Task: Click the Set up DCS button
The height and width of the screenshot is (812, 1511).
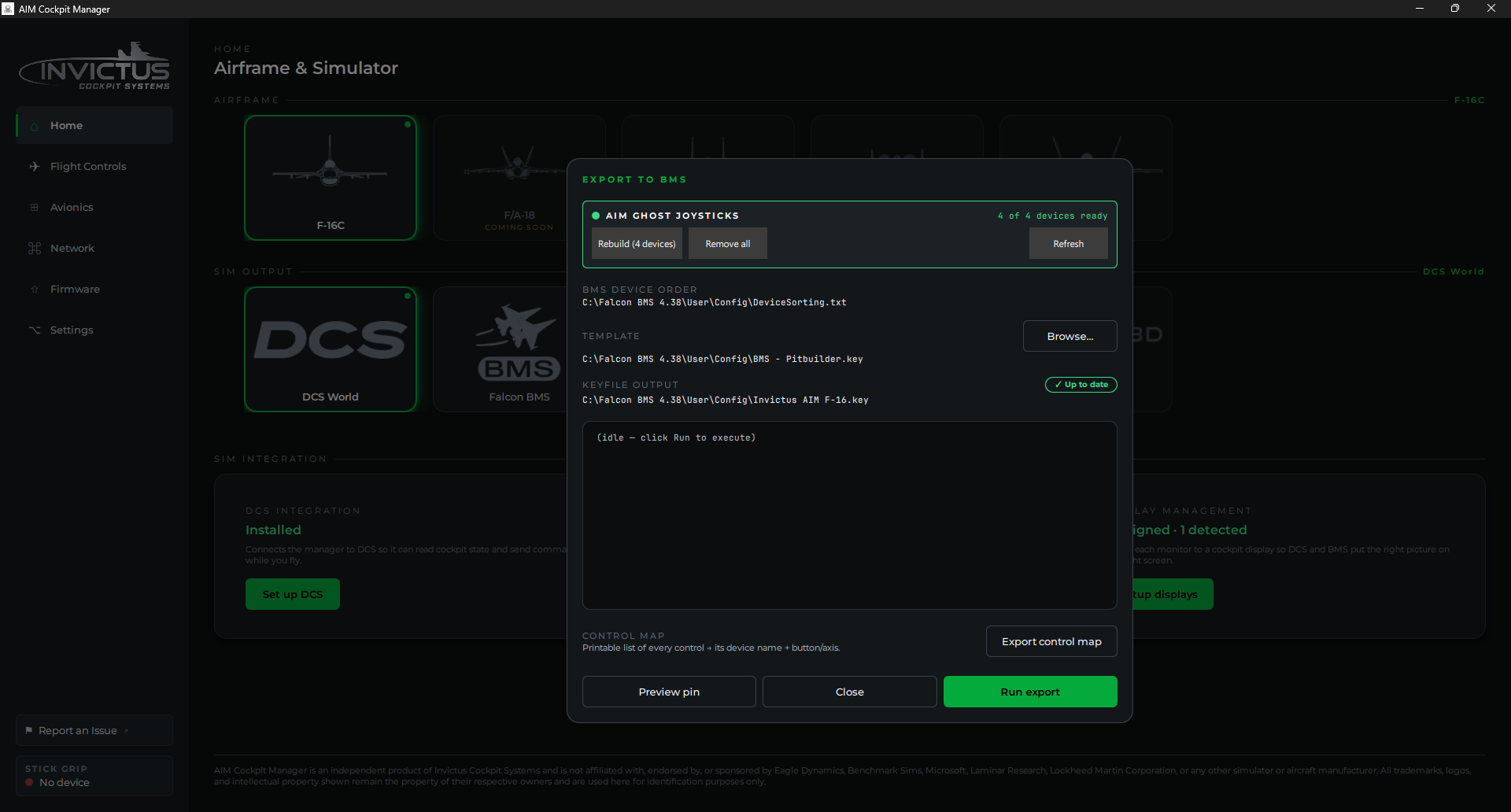Action: (293, 594)
